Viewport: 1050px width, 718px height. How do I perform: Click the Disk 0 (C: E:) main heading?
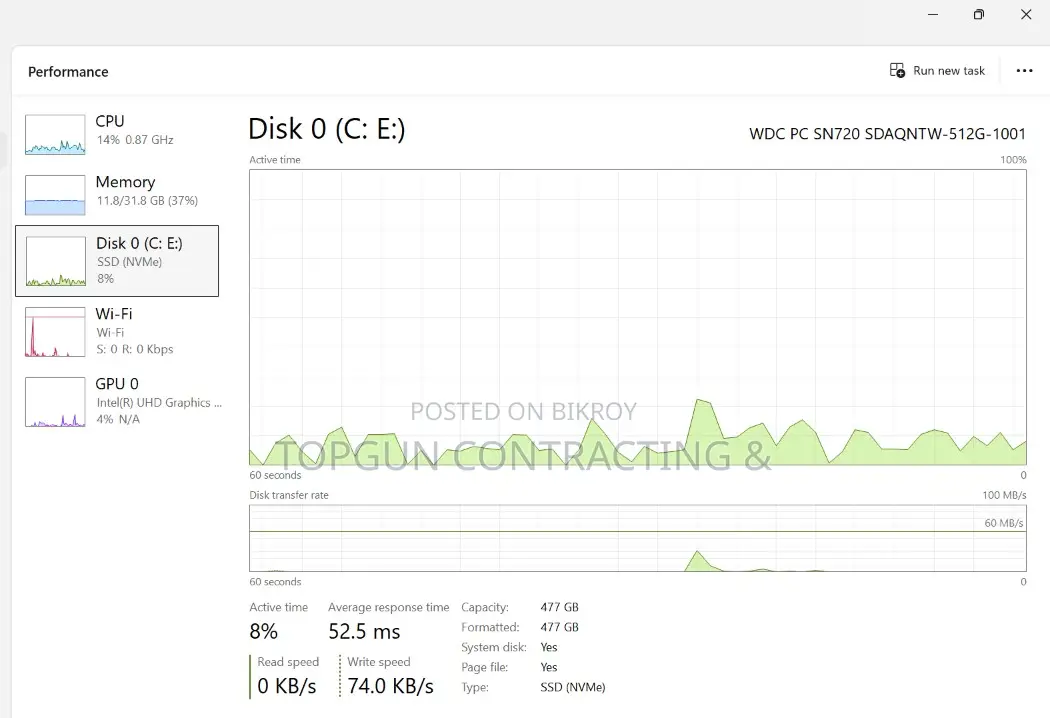tap(327, 129)
